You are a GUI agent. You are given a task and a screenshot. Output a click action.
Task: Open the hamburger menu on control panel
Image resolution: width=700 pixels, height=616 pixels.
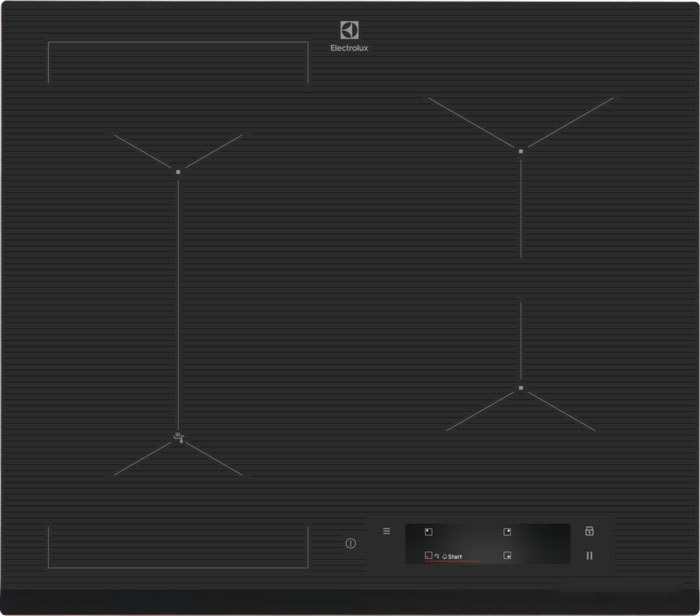coord(387,531)
